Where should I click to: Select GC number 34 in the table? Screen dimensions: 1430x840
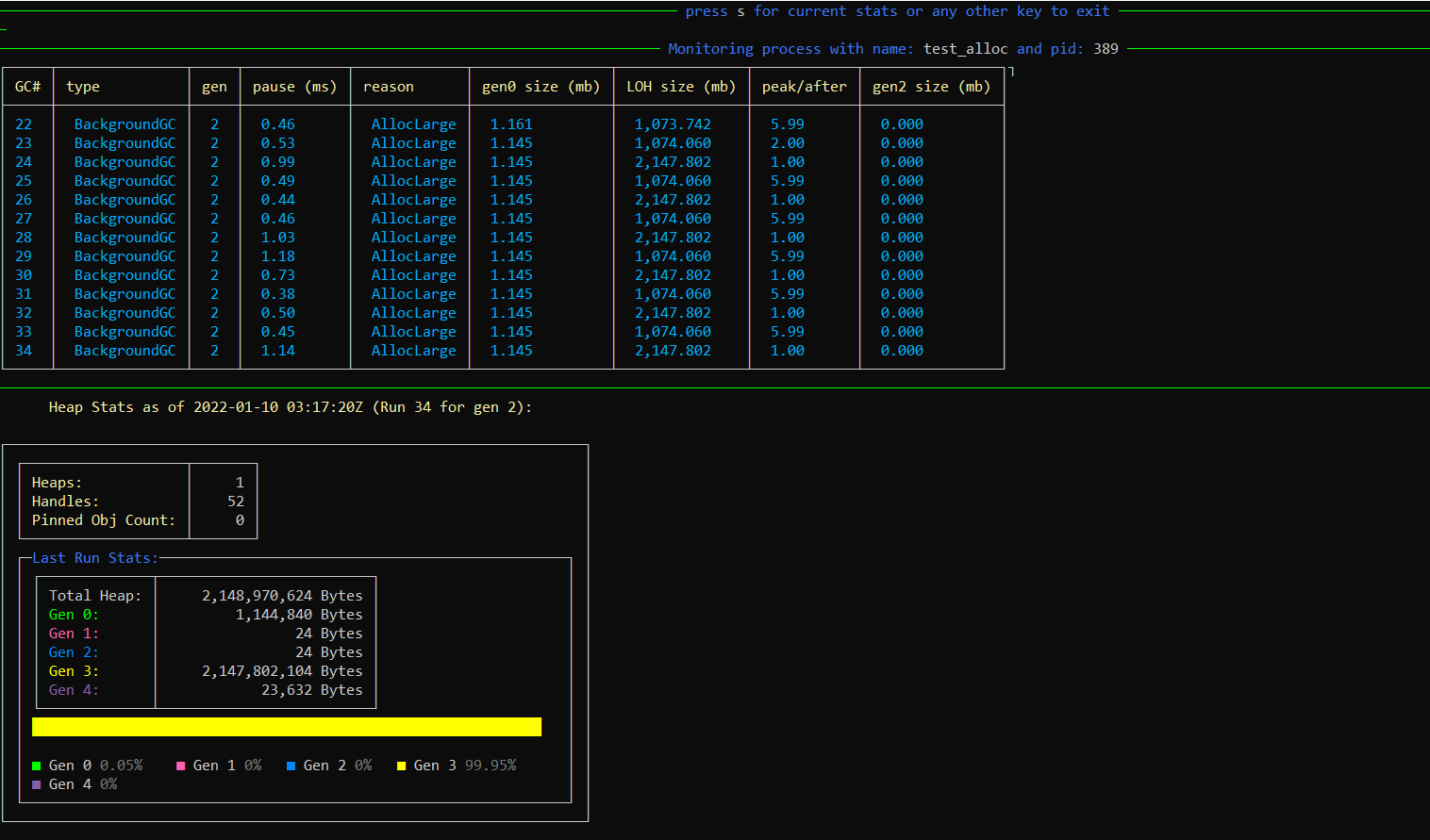click(x=24, y=351)
